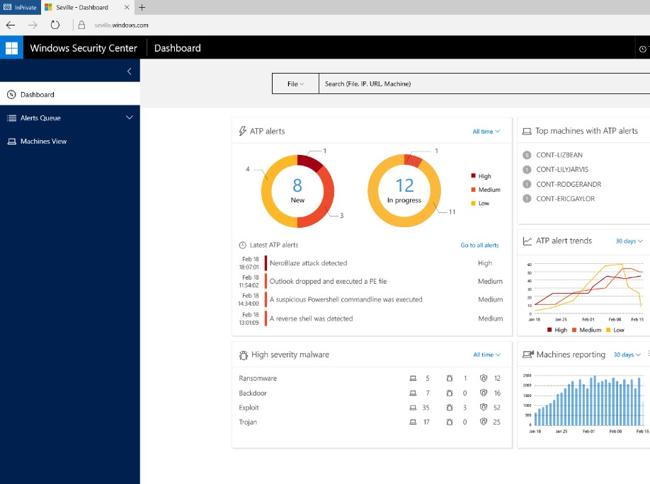Open Machines reporting 30 days dropdown
This screenshot has height=484, width=650.
tap(627, 355)
